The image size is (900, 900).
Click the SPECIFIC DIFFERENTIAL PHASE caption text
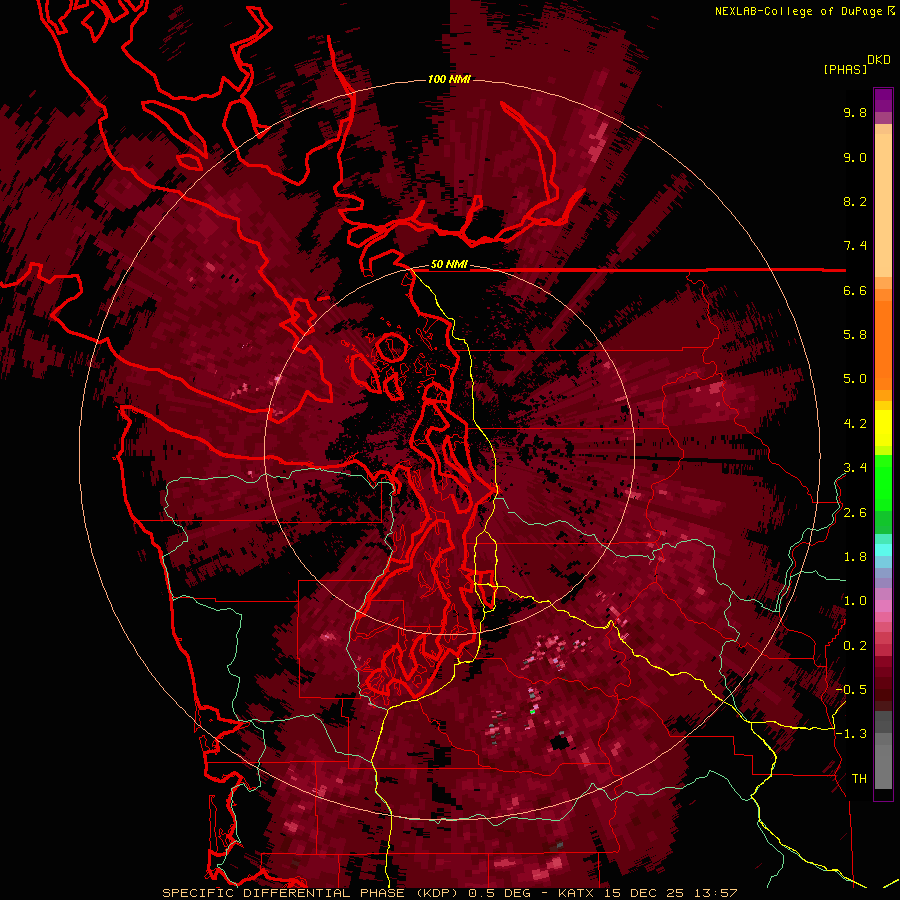[x=283, y=893]
